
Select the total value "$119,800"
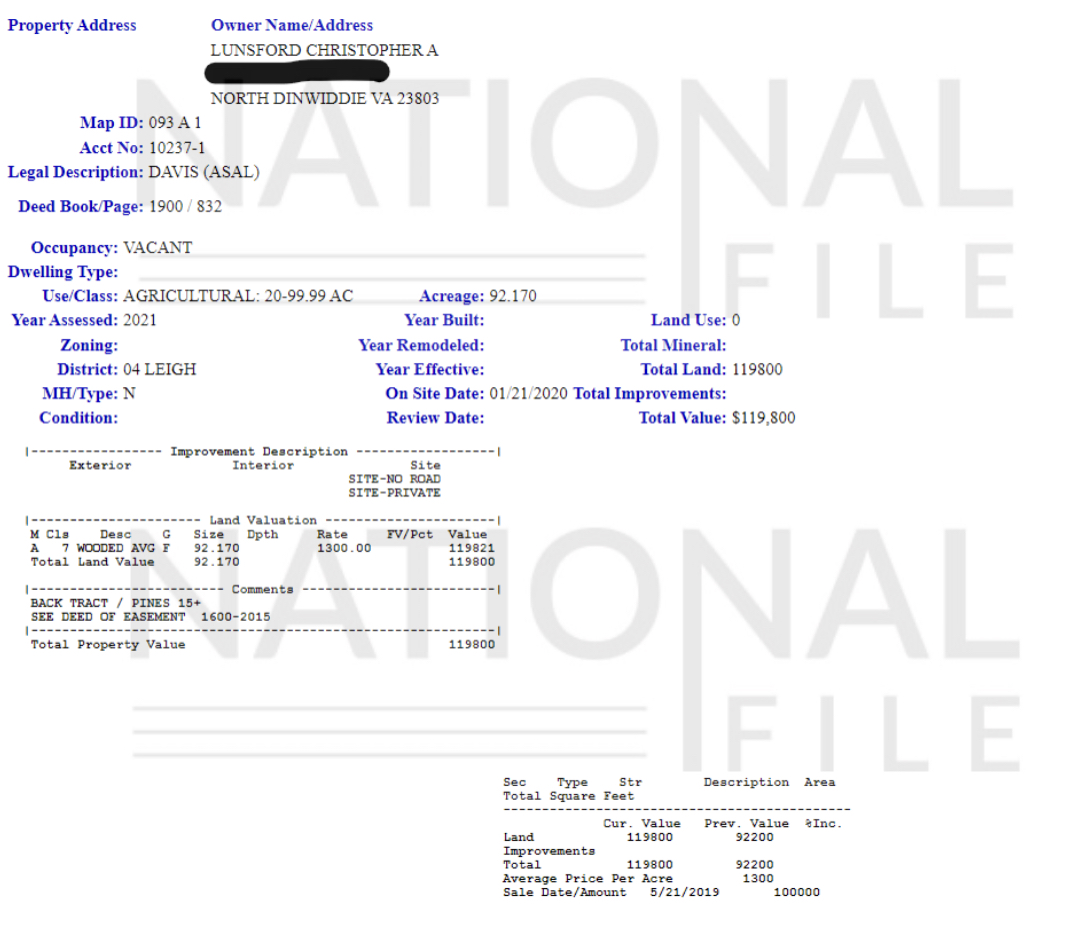click(x=764, y=418)
